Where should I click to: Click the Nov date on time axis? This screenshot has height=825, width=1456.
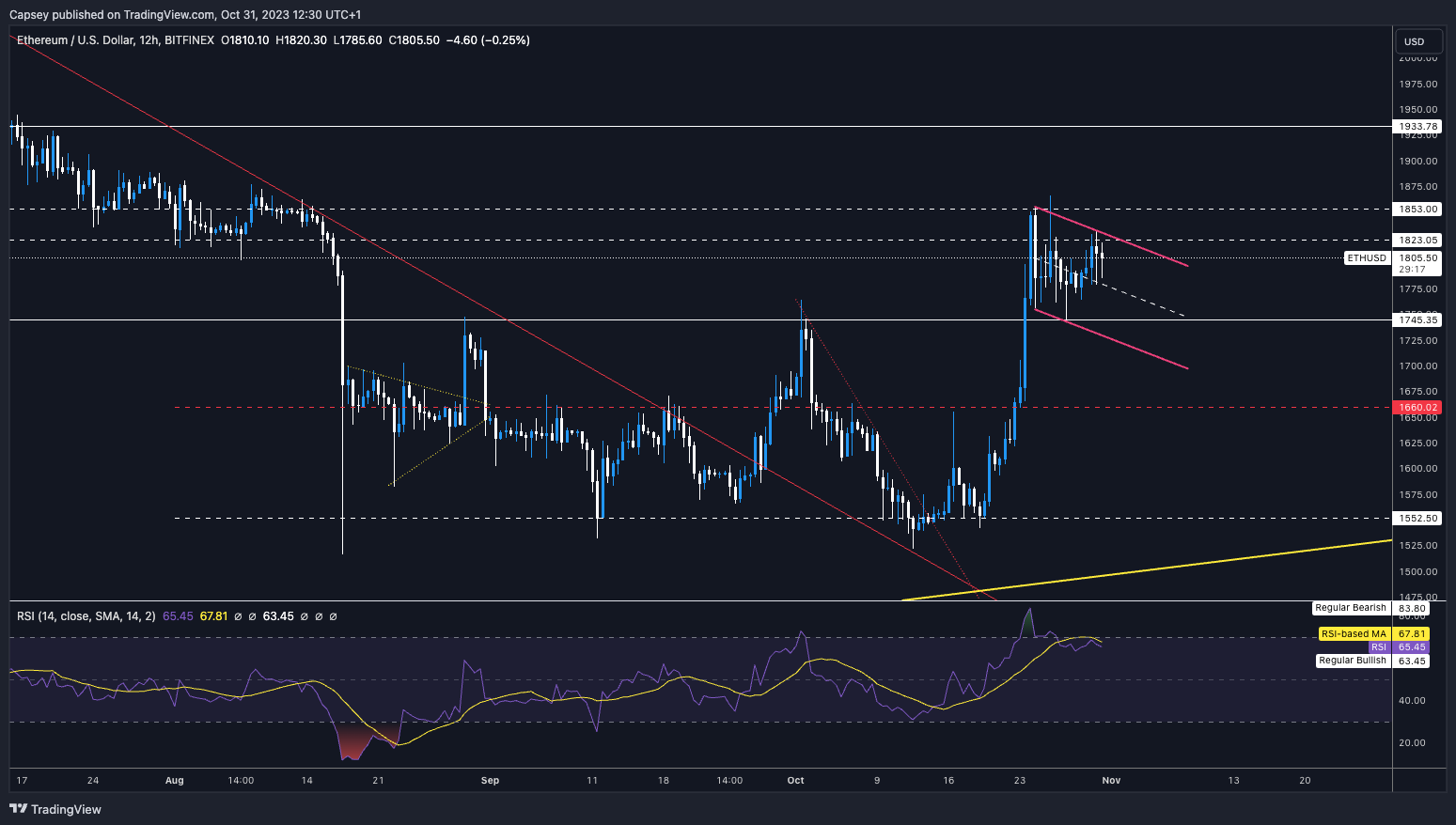point(1111,780)
